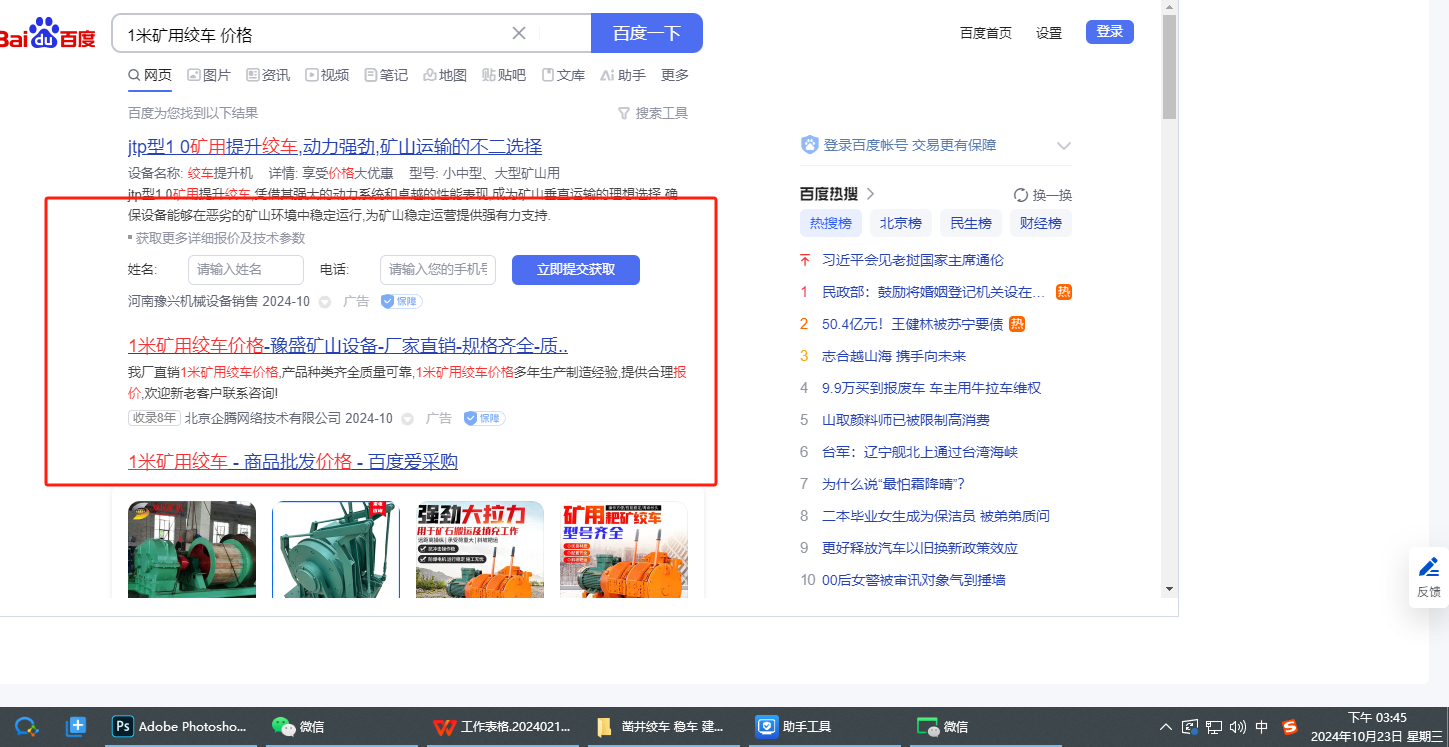Click the volume icon in the system tray
The height and width of the screenshot is (747, 1449).
tap(1238, 727)
